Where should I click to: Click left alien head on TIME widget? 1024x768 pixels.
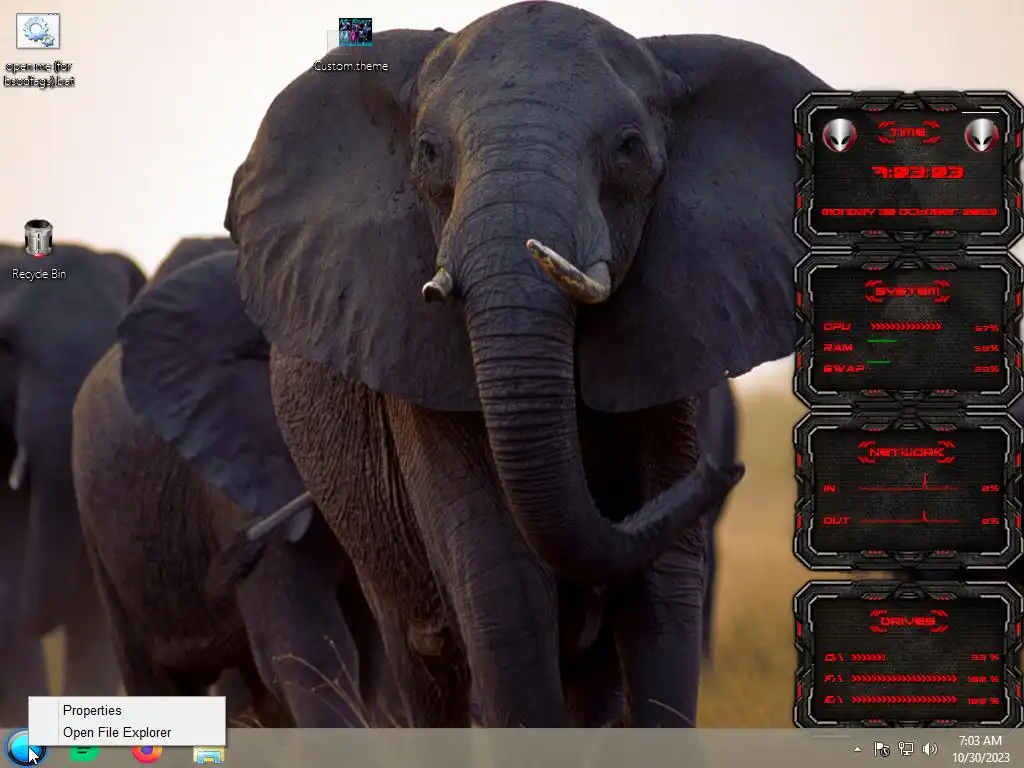point(839,135)
